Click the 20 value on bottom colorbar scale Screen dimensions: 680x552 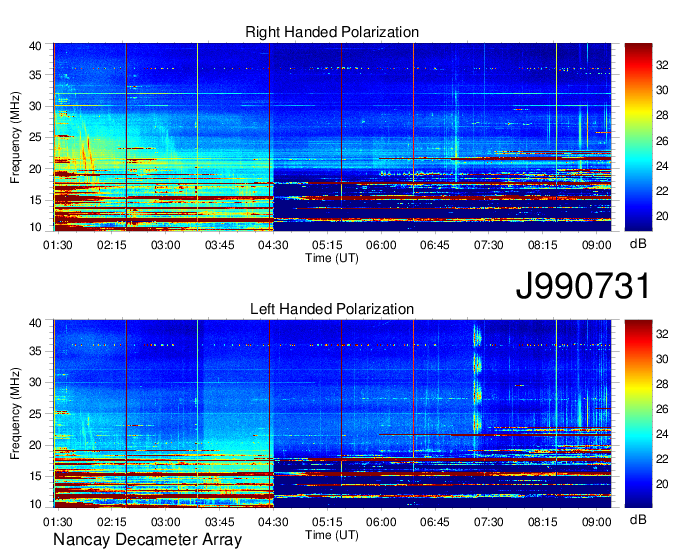[x=662, y=484]
